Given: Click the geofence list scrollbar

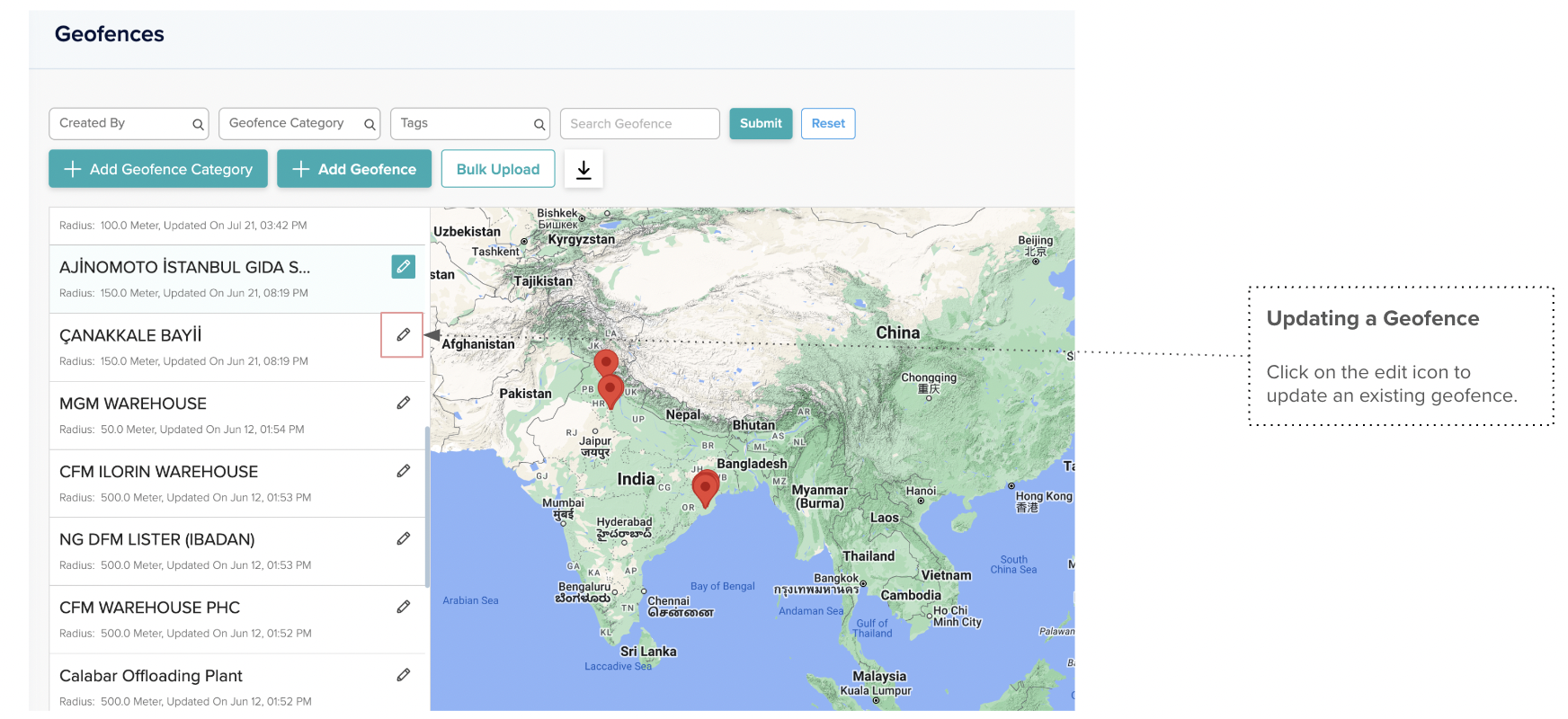Looking at the screenshot, I should pyautogui.click(x=427, y=503).
